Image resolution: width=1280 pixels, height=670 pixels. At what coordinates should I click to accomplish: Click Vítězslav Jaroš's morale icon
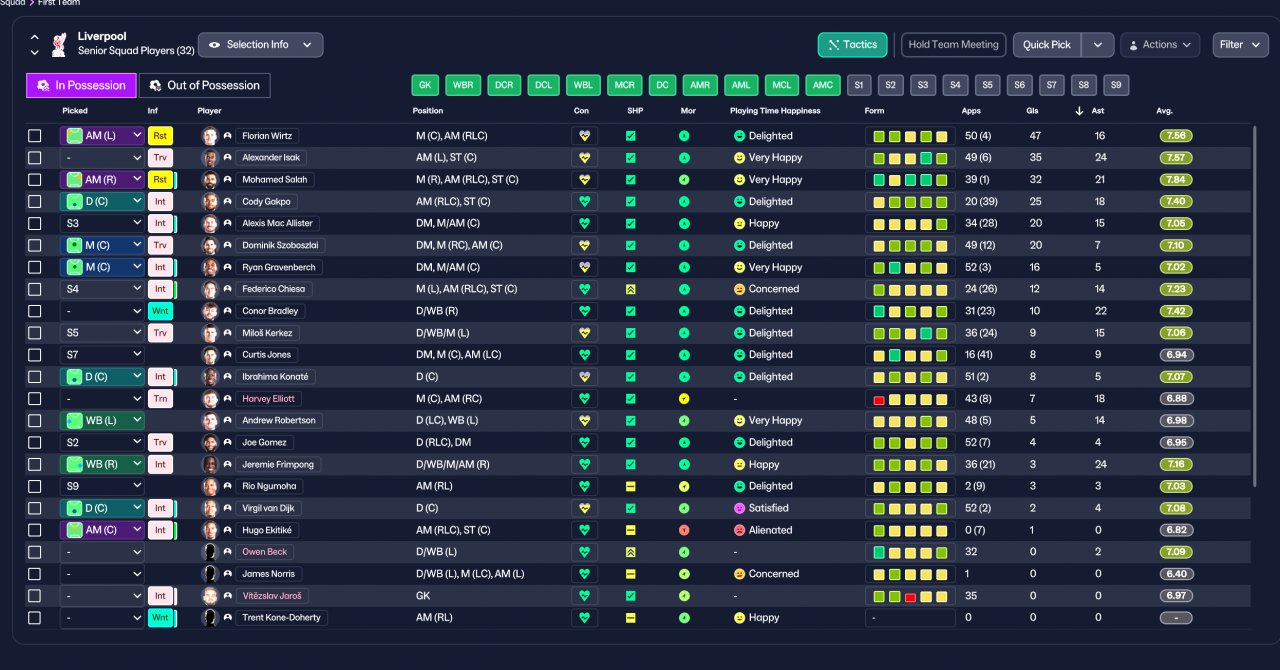pos(684,596)
